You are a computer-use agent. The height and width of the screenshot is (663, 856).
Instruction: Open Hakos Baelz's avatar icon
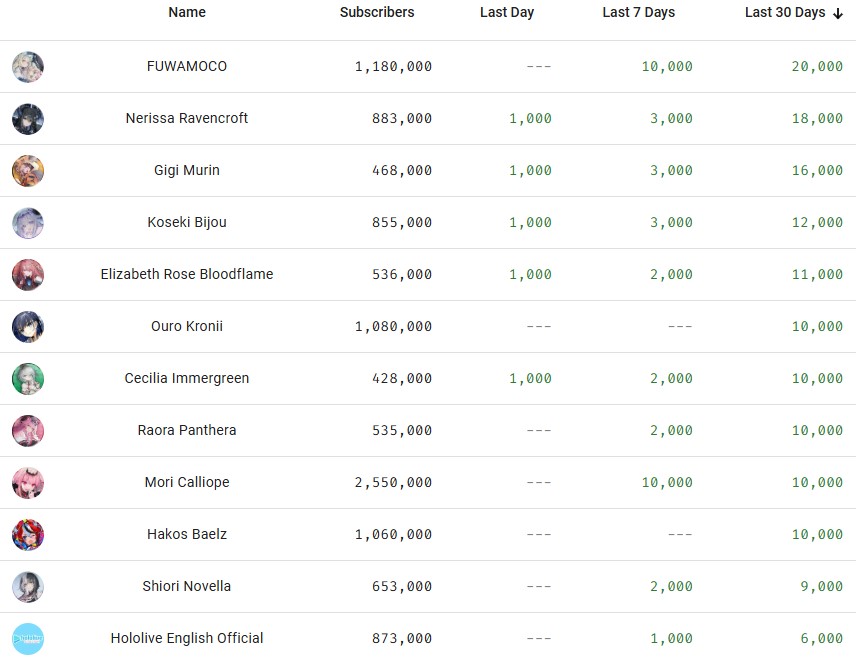(28, 535)
